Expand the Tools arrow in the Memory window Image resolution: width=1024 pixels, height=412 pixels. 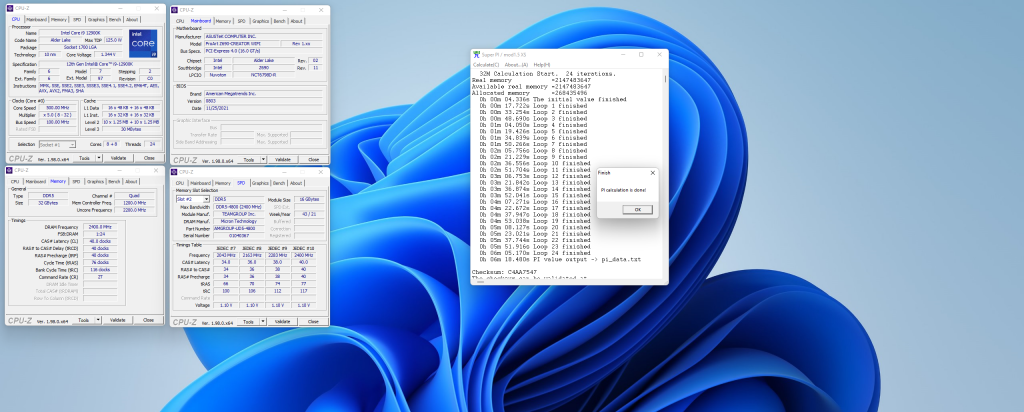[x=98, y=320]
